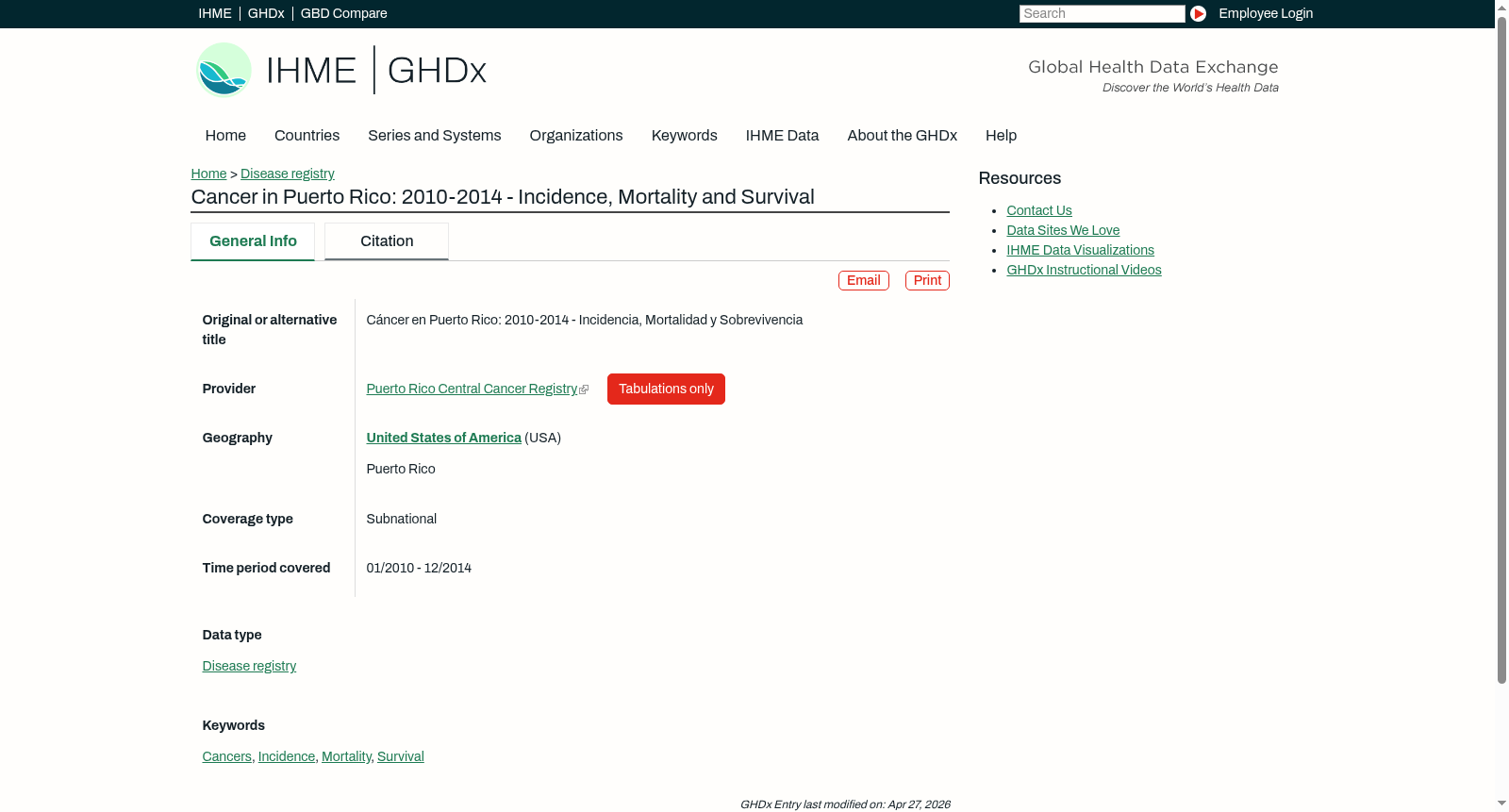
Task: Open the Mortality keyword link
Action: click(x=346, y=756)
